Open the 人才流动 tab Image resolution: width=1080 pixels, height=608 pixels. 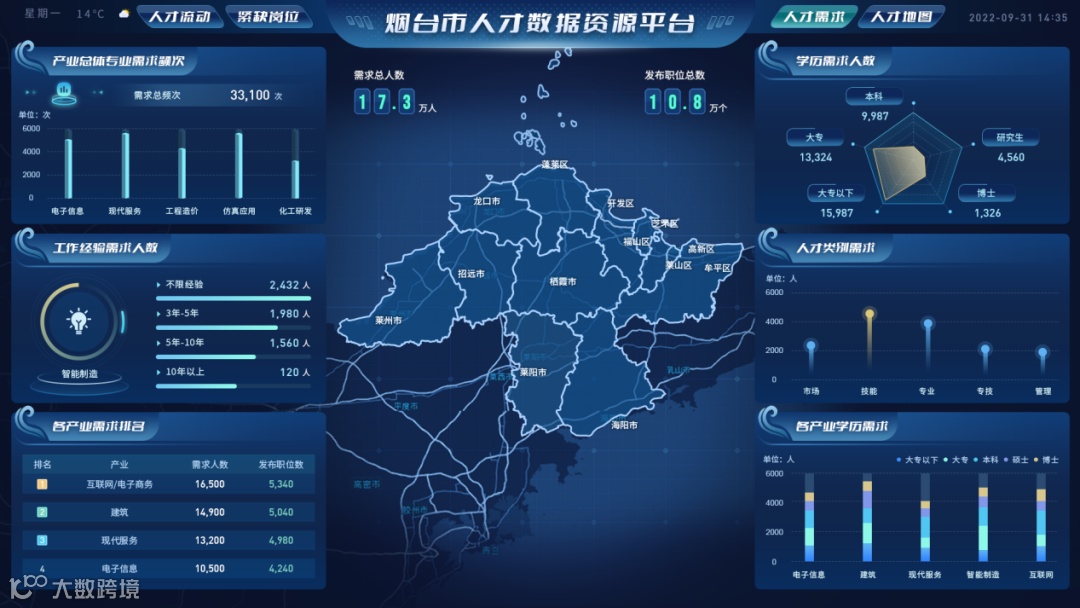pyautogui.click(x=179, y=17)
